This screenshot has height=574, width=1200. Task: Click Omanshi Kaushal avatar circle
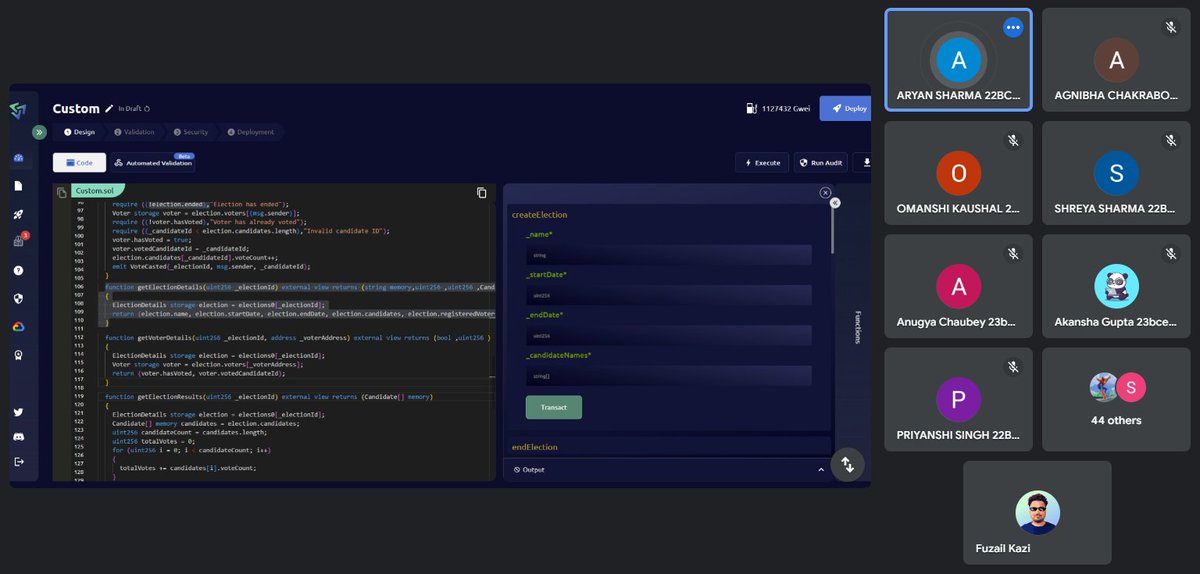(958, 174)
